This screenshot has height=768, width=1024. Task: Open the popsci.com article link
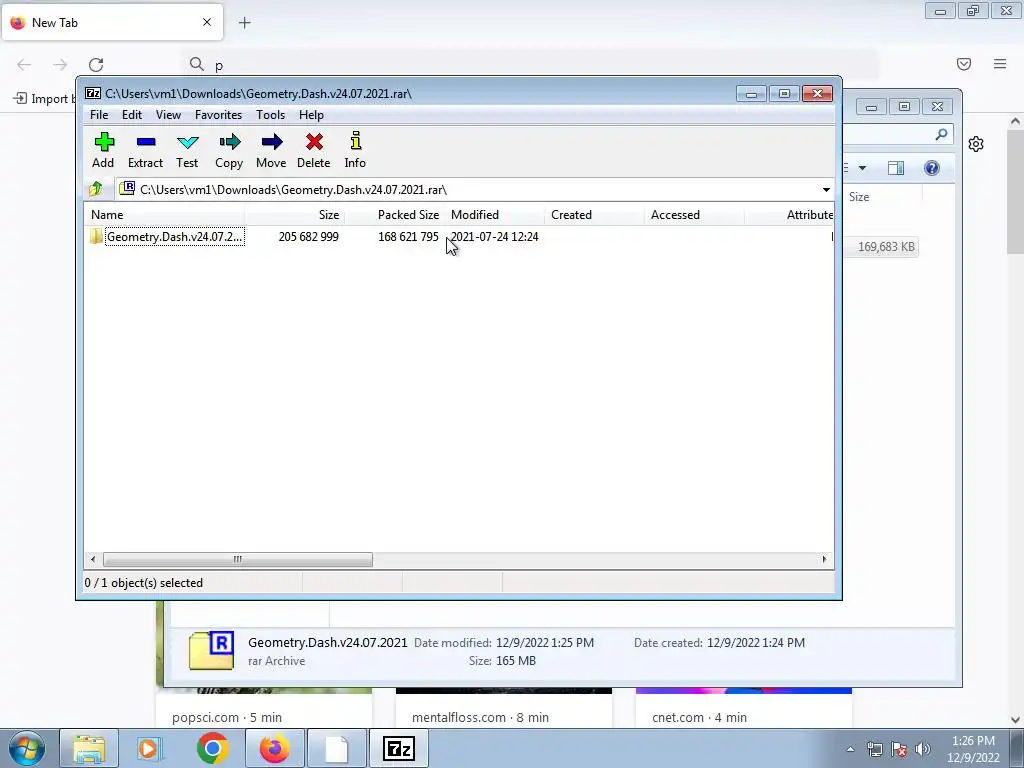point(227,717)
